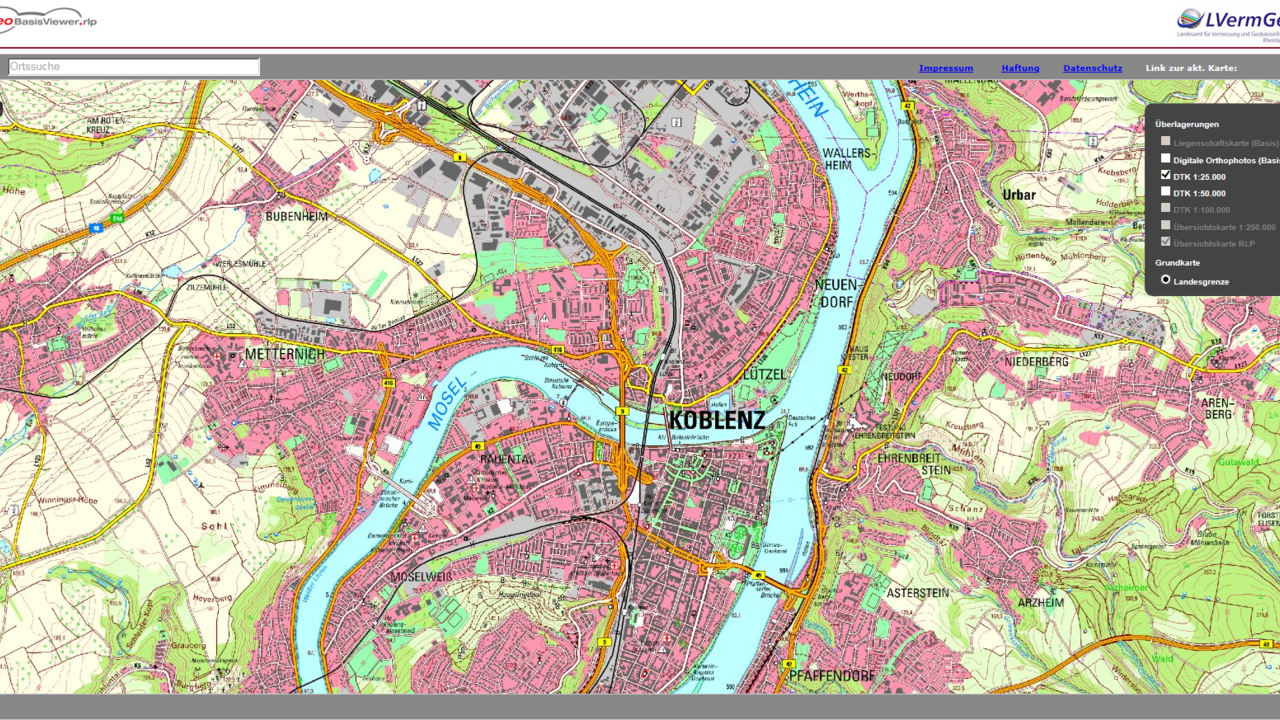Viewport: 1280px width, 720px height.
Task: Click the EHRENBREITSTEIN label on the map
Action: click(915, 463)
